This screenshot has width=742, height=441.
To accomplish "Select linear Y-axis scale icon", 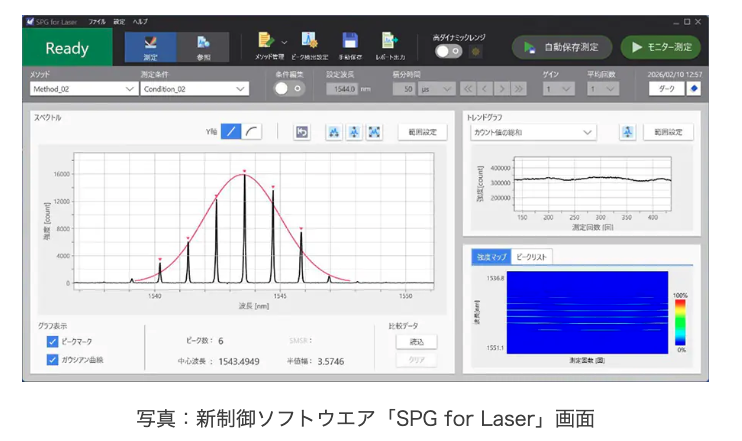I will [x=230, y=132].
